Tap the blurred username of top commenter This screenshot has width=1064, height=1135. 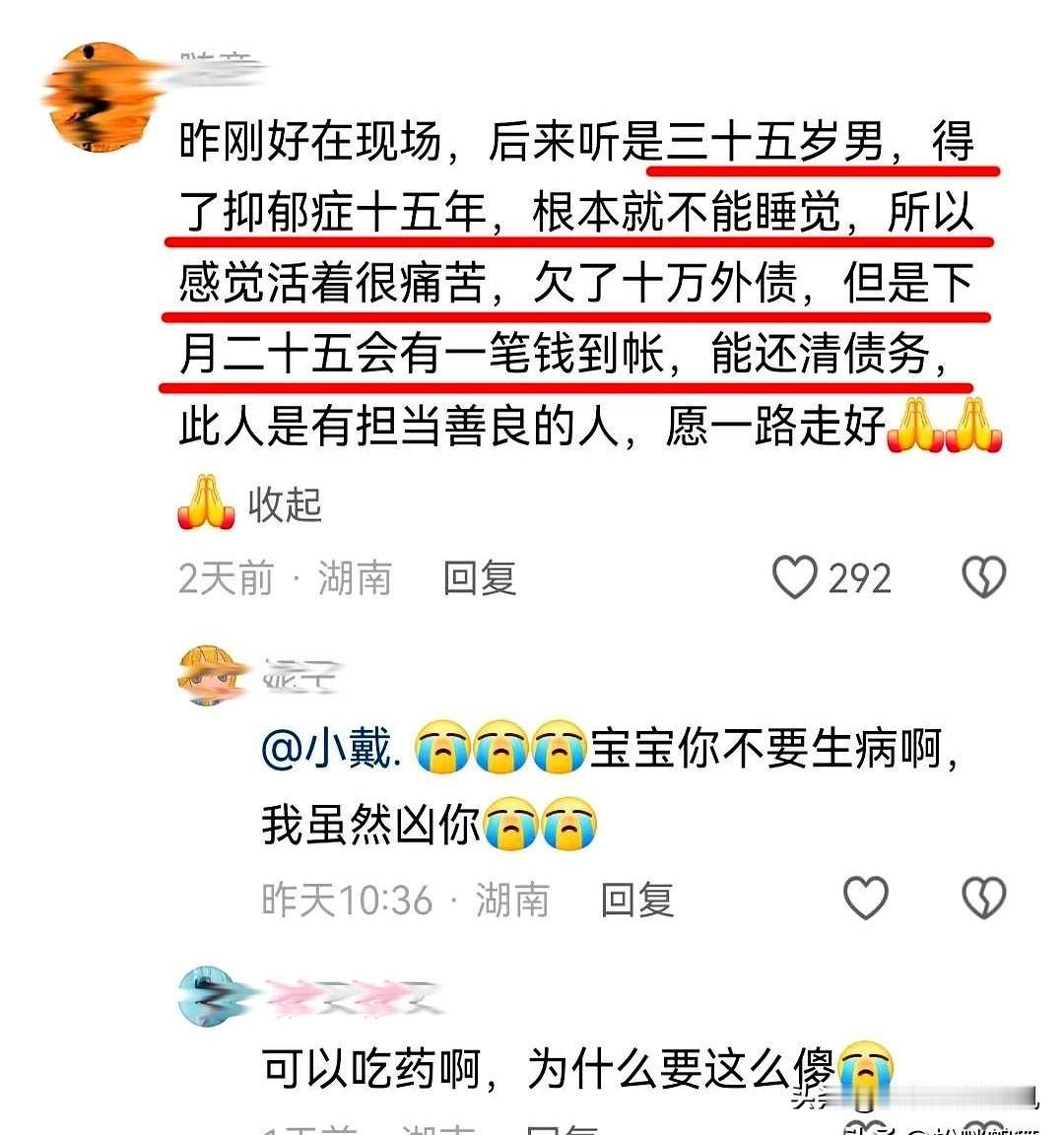[217, 67]
